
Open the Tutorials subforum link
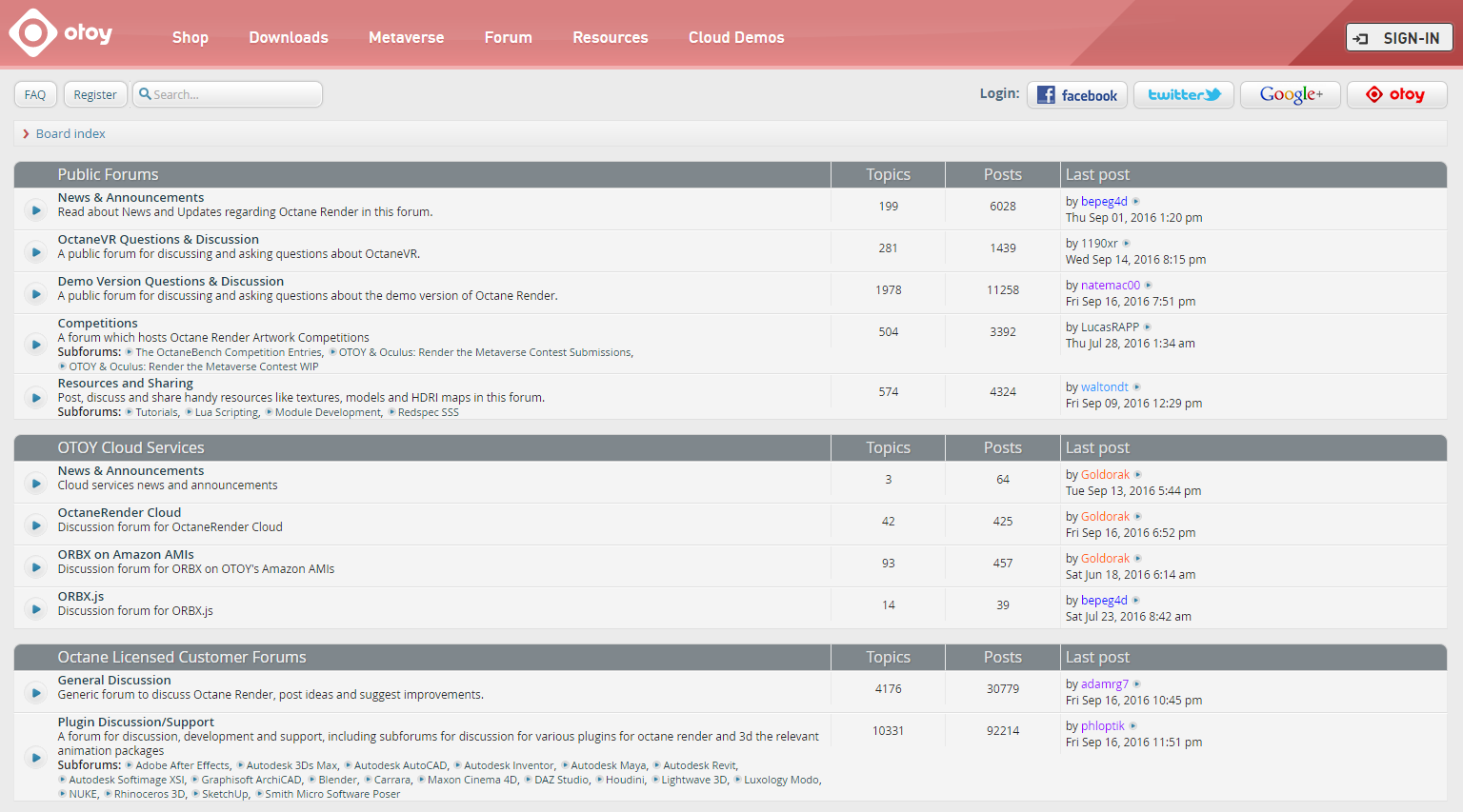156,413
